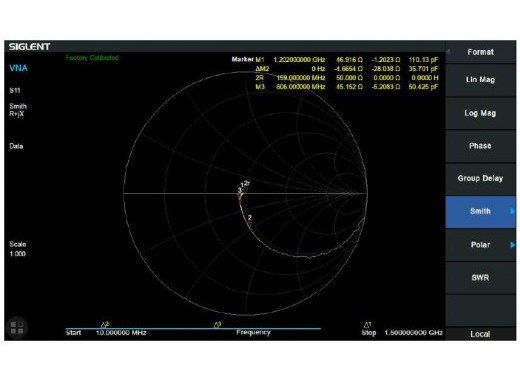Screen dimensions: 520x380
Task: Select the SWR format
Action: point(480,278)
